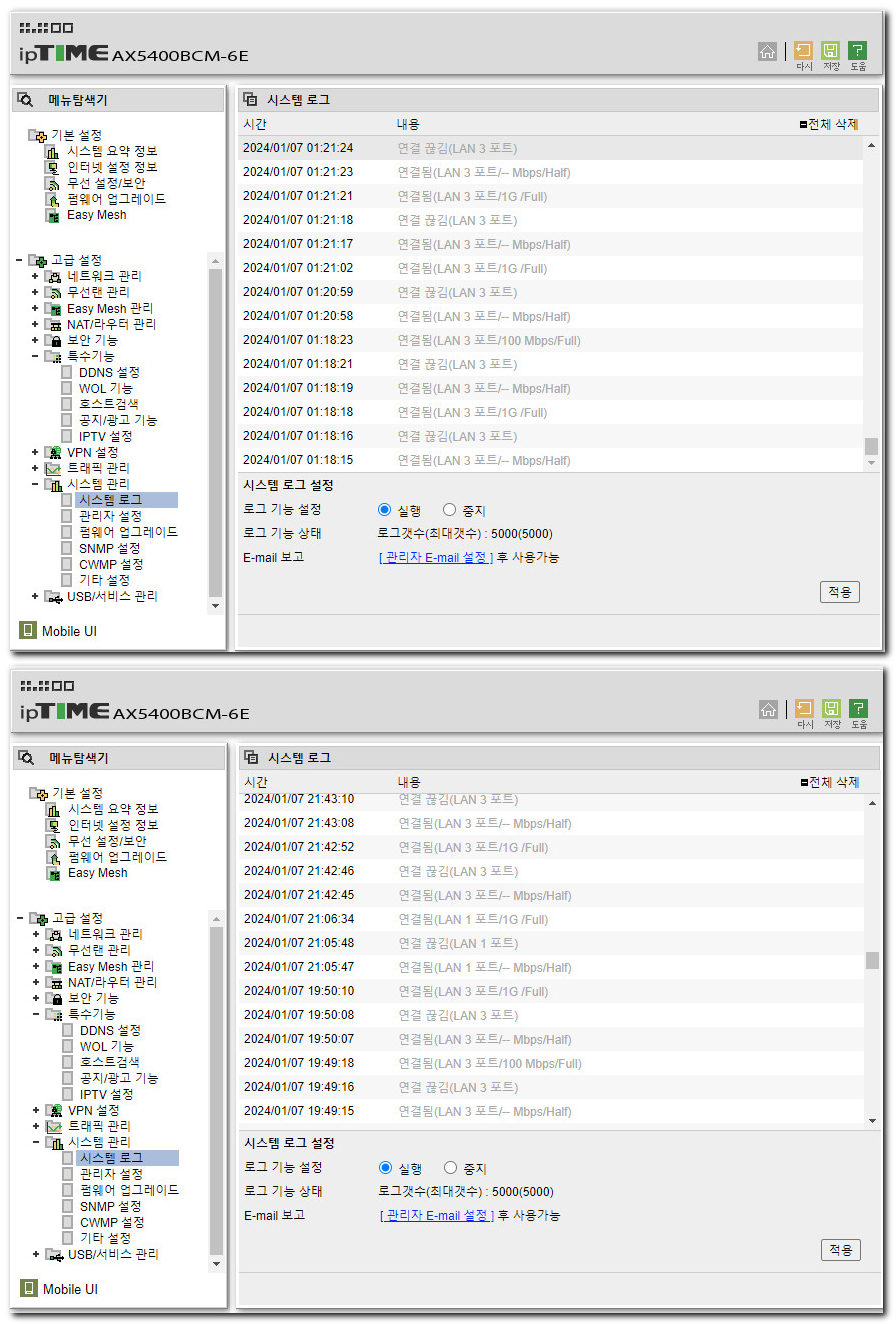
Task: Expand USB/서비스 관리 node in lower window
Action: click(x=36, y=1254)
